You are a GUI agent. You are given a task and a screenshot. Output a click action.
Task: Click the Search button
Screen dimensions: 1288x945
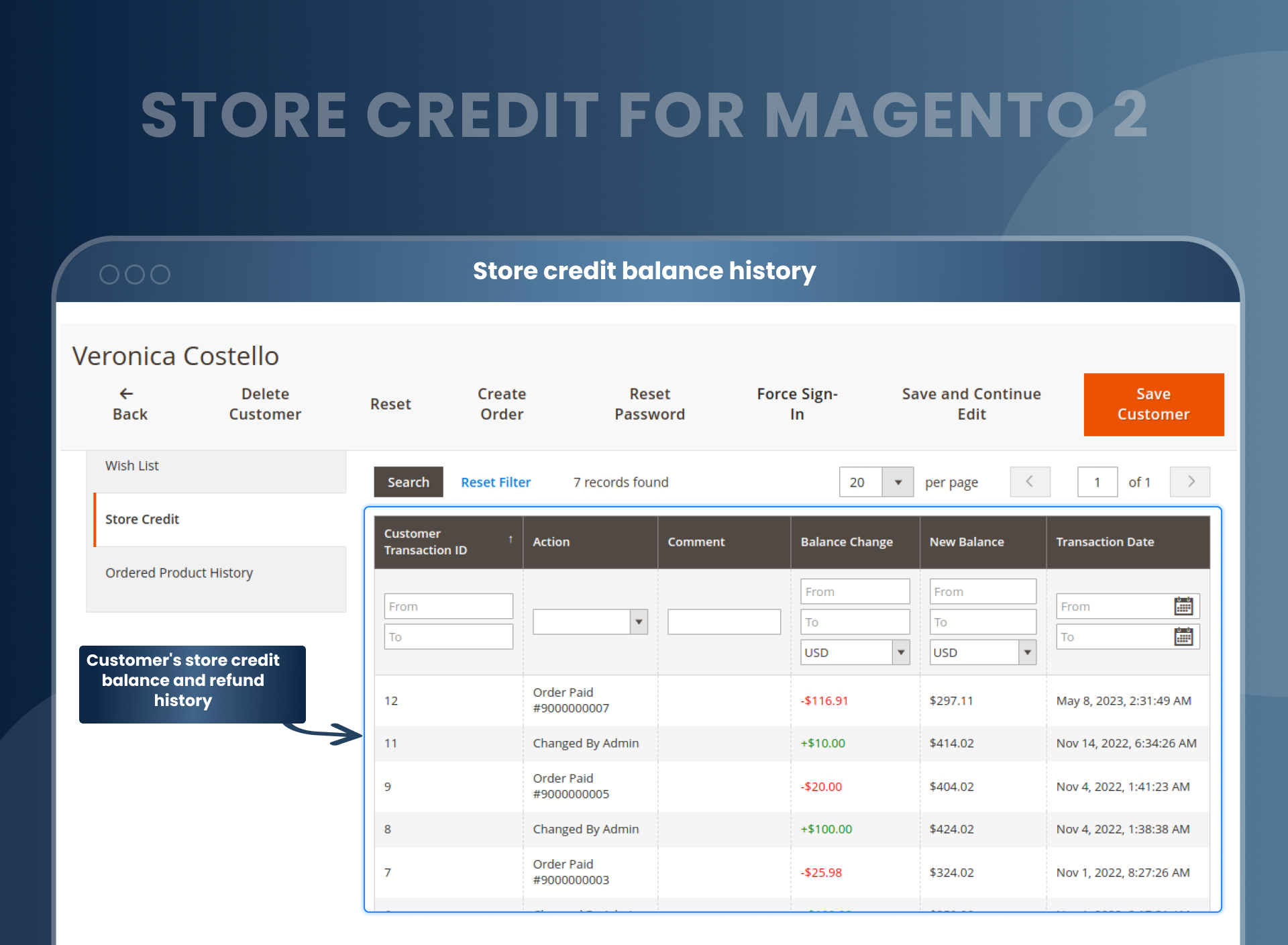(x=409, y=482)
